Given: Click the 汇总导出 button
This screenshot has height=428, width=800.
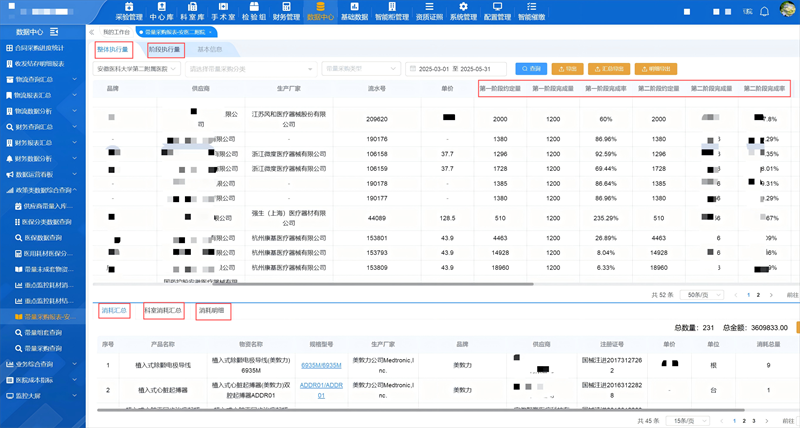Looking at the screenshot, I should click(x=609, y=68).
